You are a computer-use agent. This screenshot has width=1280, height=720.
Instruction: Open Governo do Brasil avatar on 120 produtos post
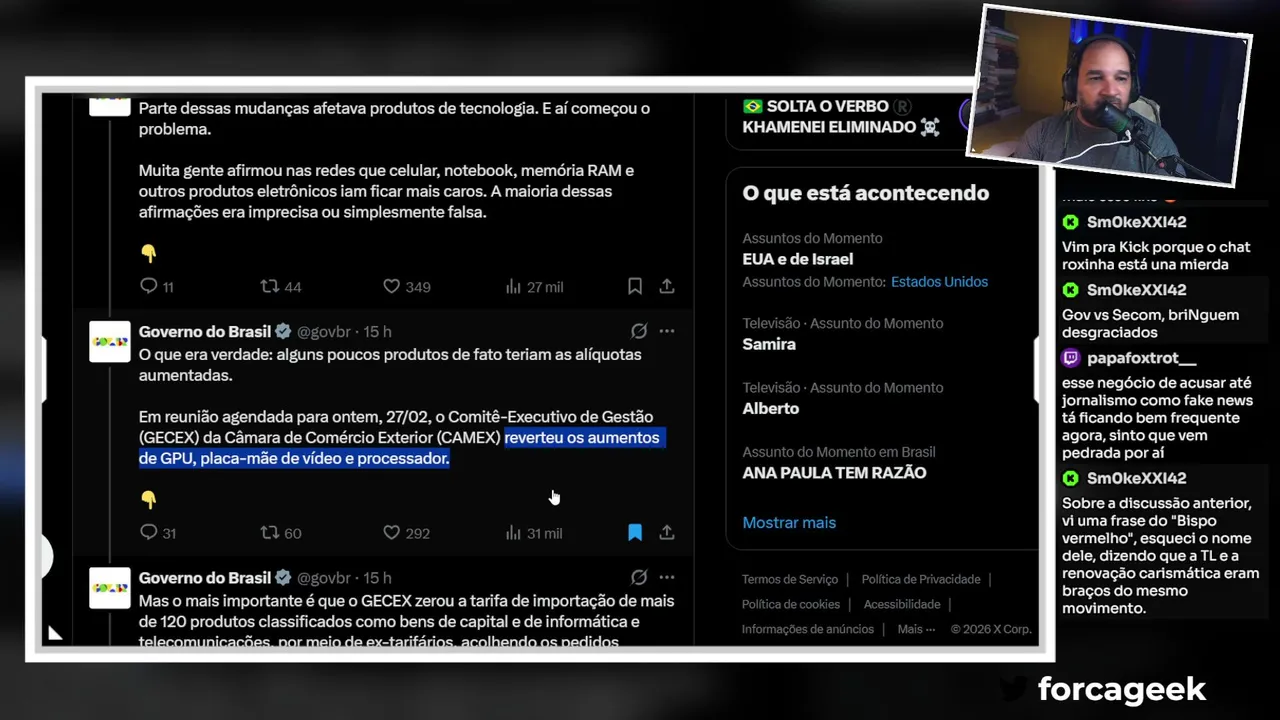point(110,588)
